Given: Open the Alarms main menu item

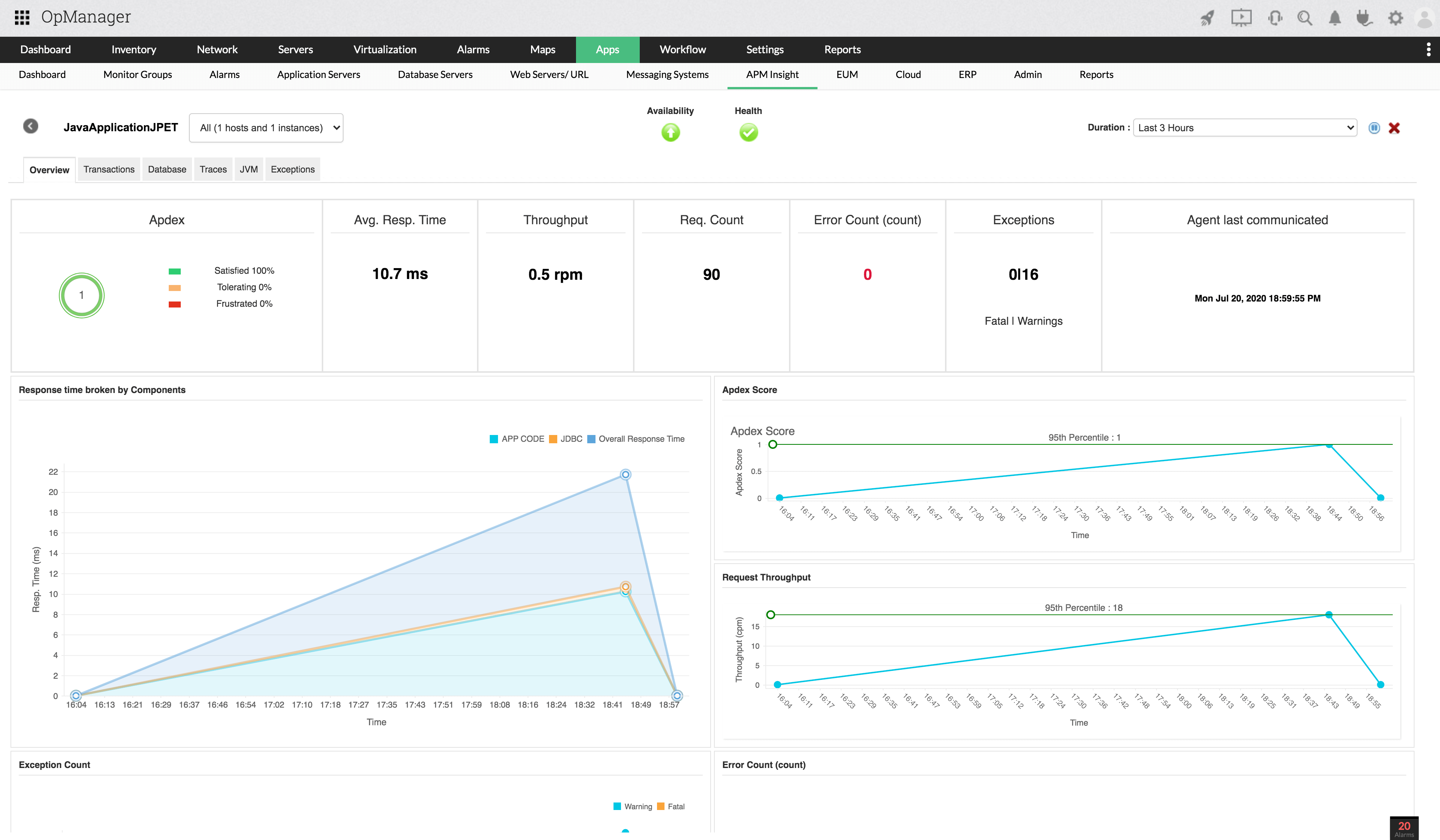Looking at the screenshot, I should click(472, 50).
